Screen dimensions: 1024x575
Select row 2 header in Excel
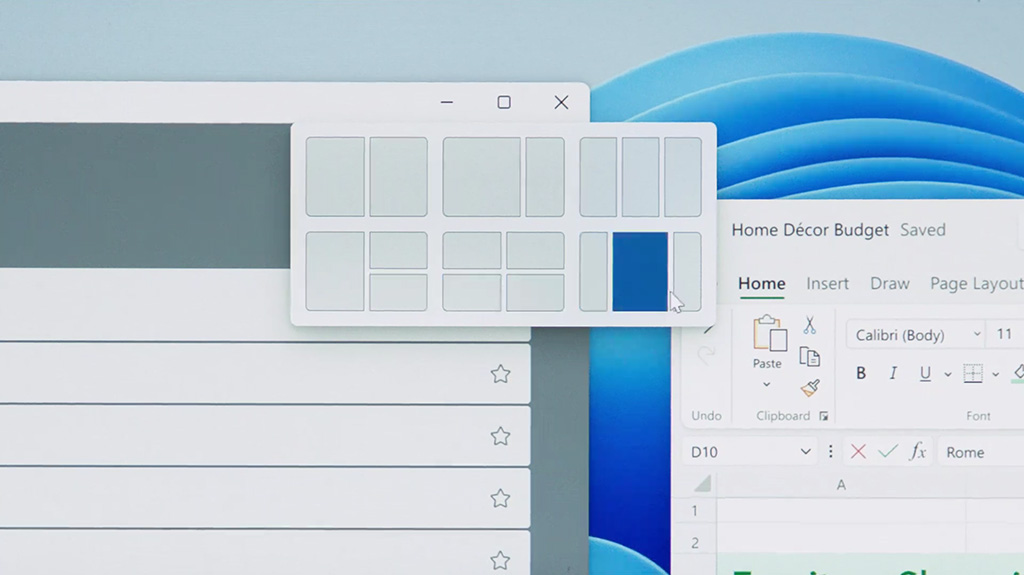695,543
